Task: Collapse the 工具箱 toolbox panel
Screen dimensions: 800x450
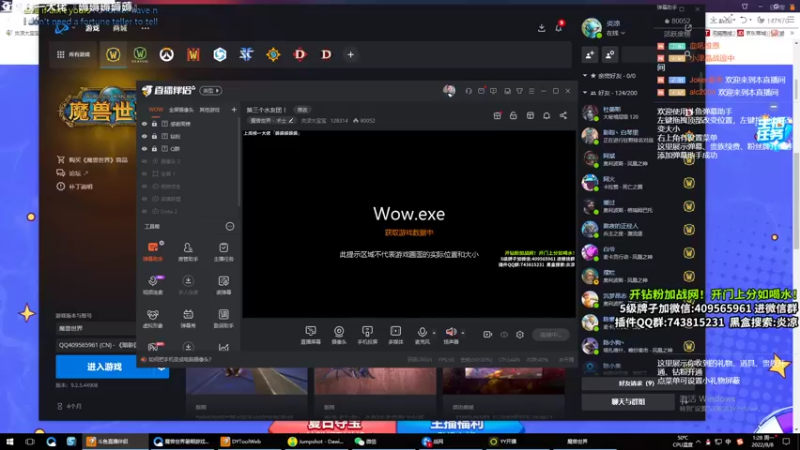Action: [230, 226]
